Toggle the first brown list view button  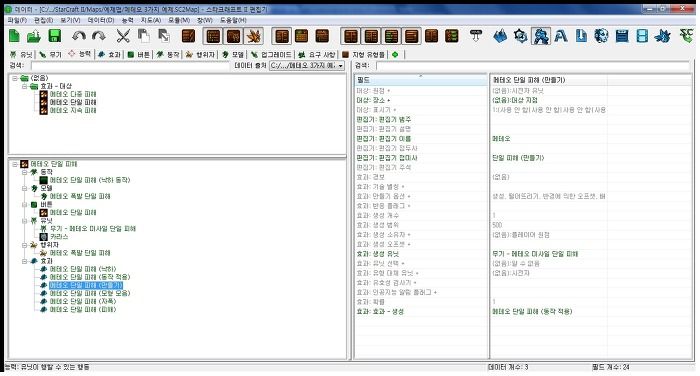(213, 36)
